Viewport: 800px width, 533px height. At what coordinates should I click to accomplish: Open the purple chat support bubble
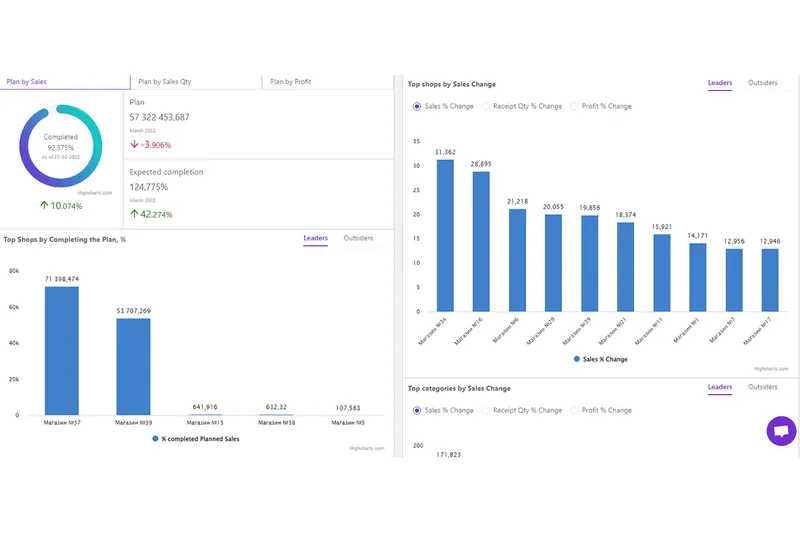tap(781, 431)
